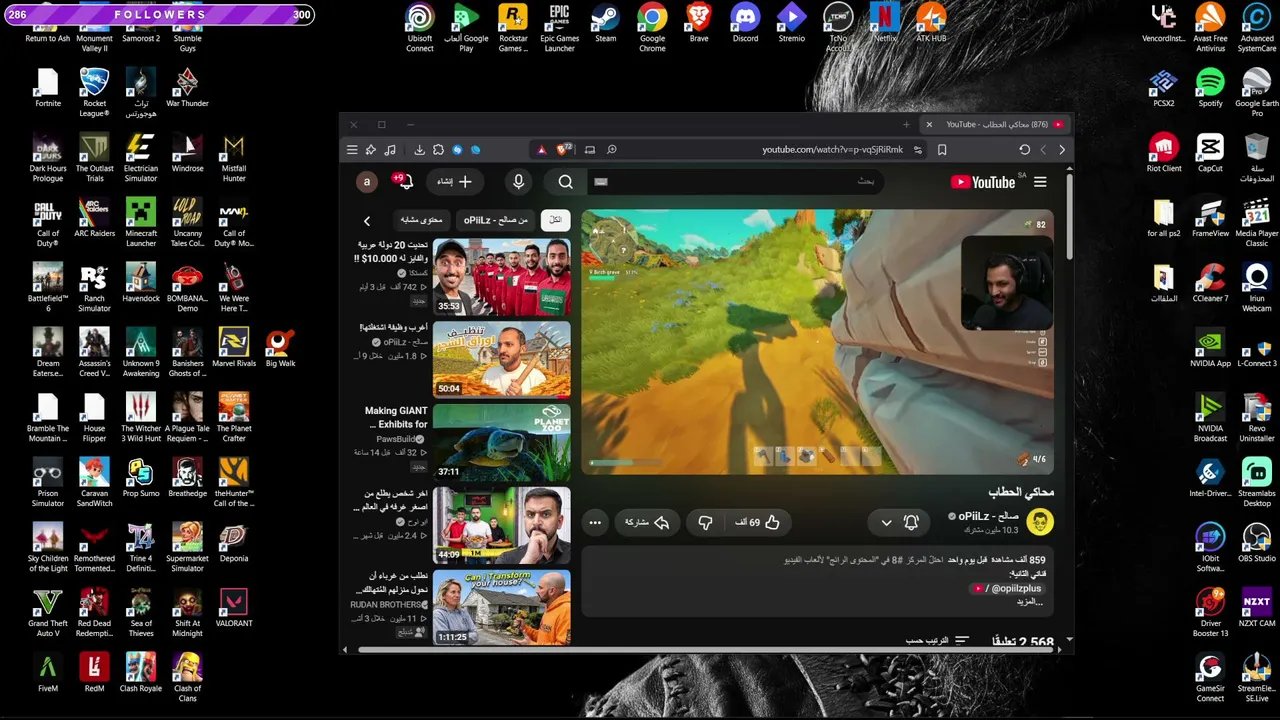Open Stremio desktop shortcut

click(791, 24)
